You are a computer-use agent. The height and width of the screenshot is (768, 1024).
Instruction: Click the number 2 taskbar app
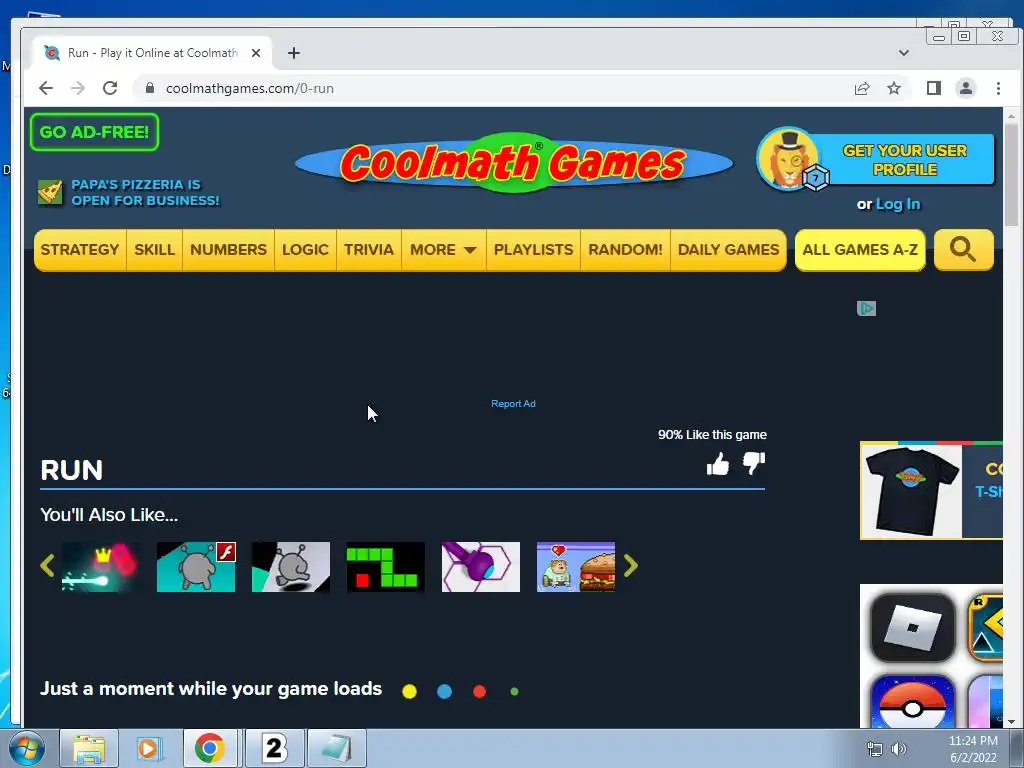(274, 748)
